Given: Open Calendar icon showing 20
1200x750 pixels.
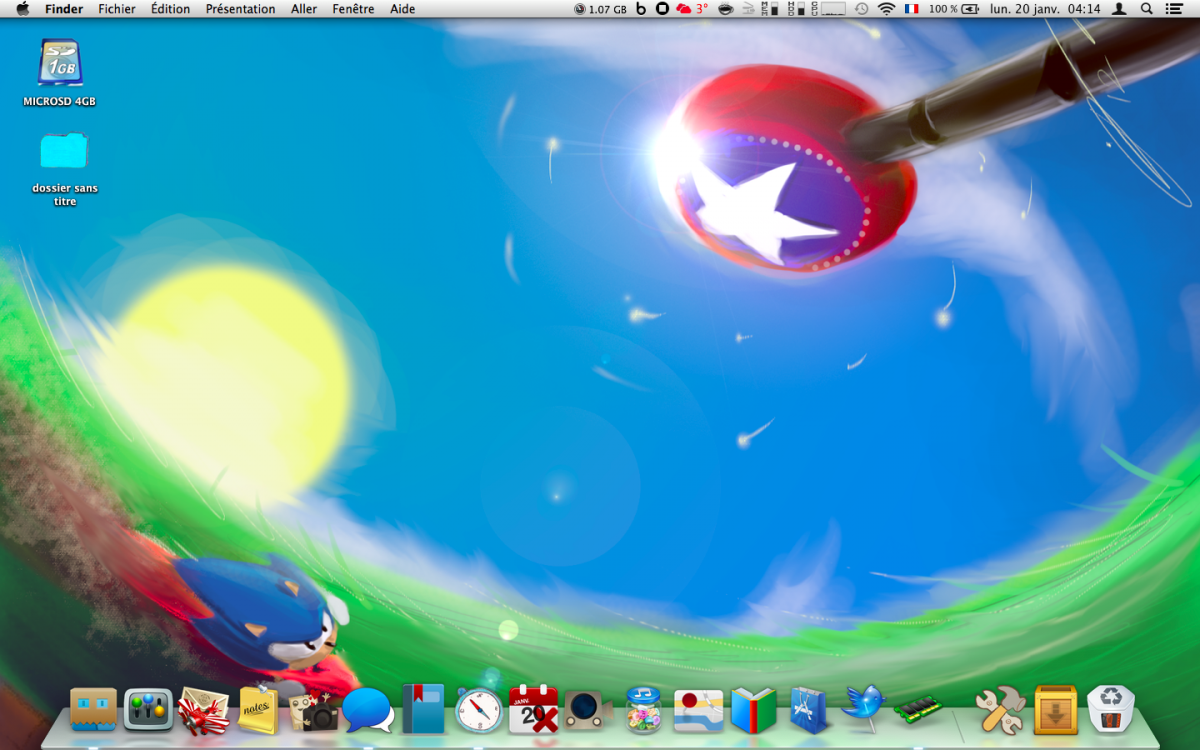Looking at the screenshot, I should pyautogui.click(x=533, y=710).
